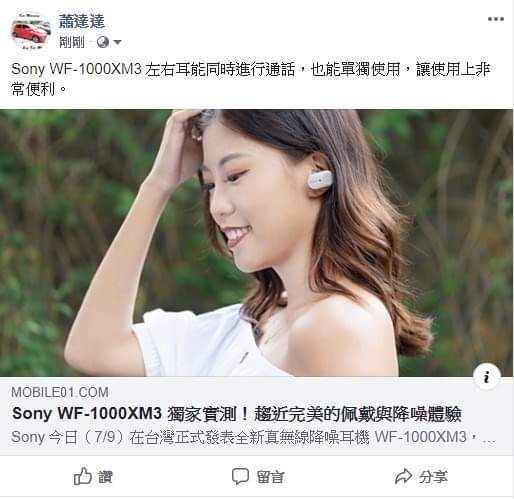Click the 剛剛 timestamp link
Screen dimensions: 514x499
[71, 42]
